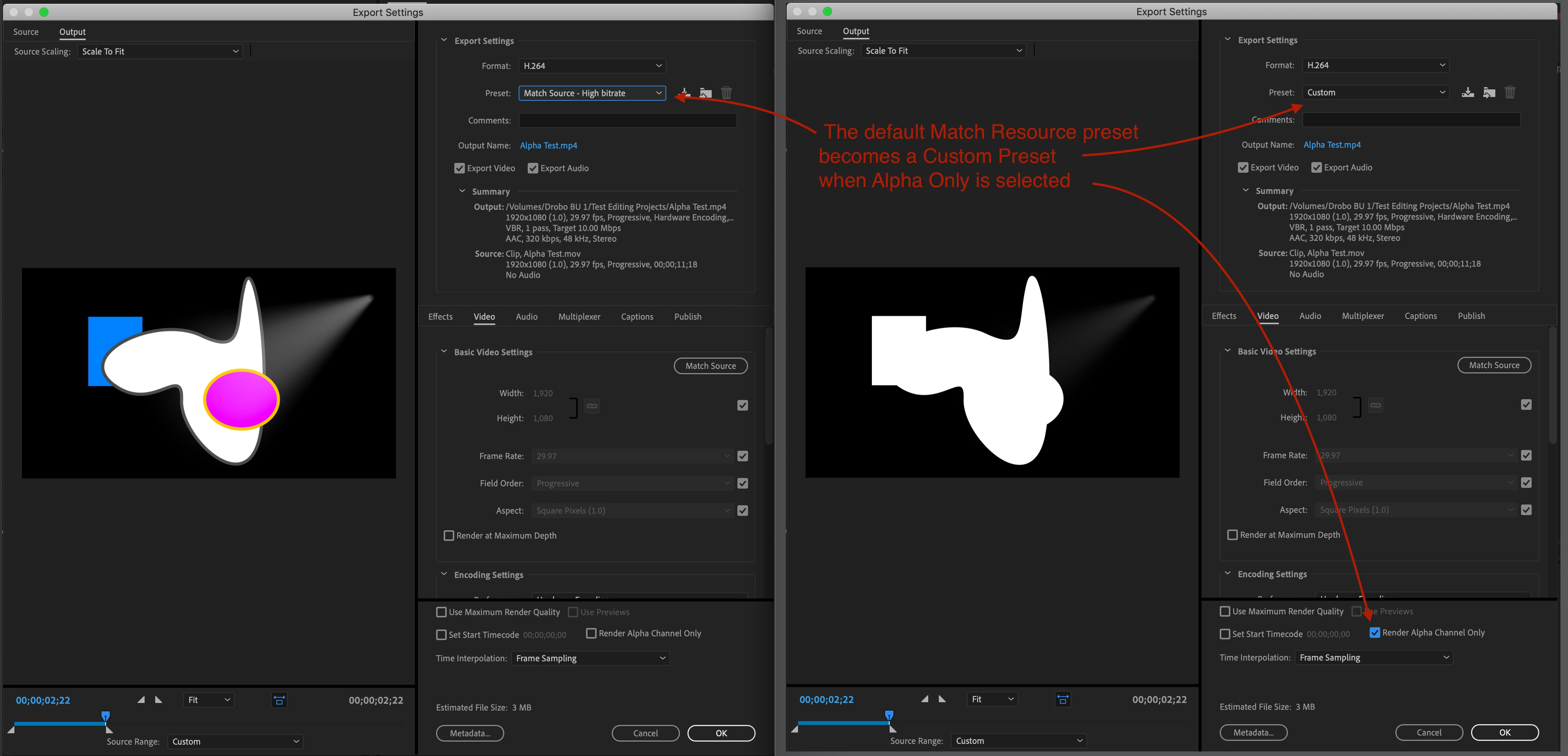
Task: Click Match Source button in right window
Action: point(1494,365)
